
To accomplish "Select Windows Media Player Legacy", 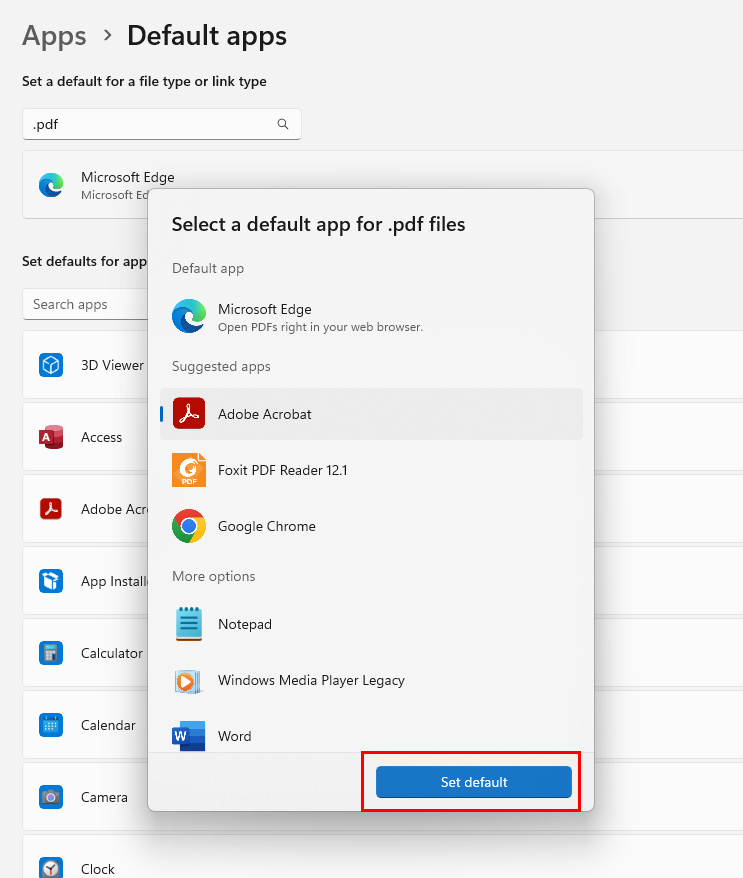I will tap(371, 680).
